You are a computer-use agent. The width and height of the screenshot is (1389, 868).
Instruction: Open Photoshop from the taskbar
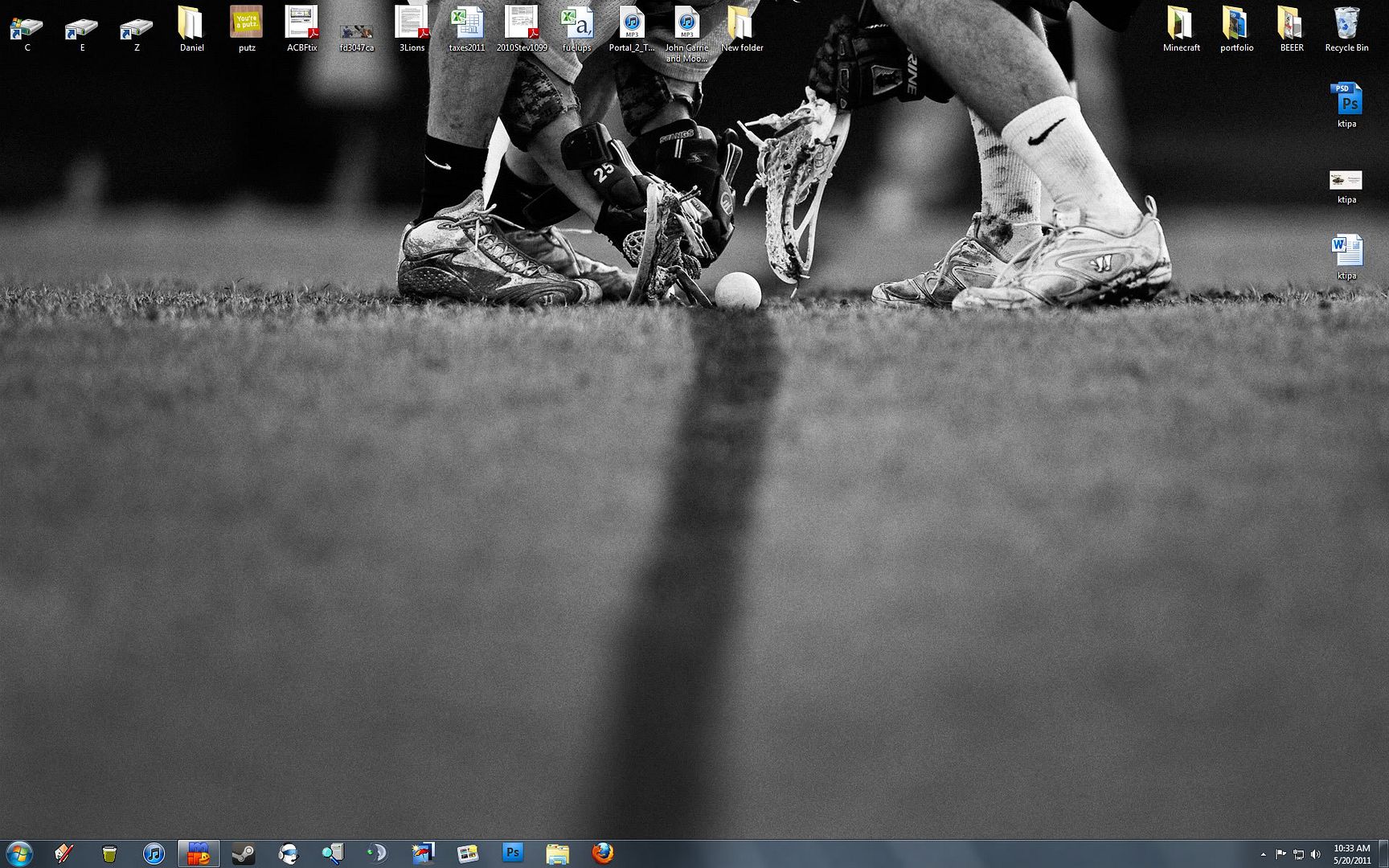point(512,853)
